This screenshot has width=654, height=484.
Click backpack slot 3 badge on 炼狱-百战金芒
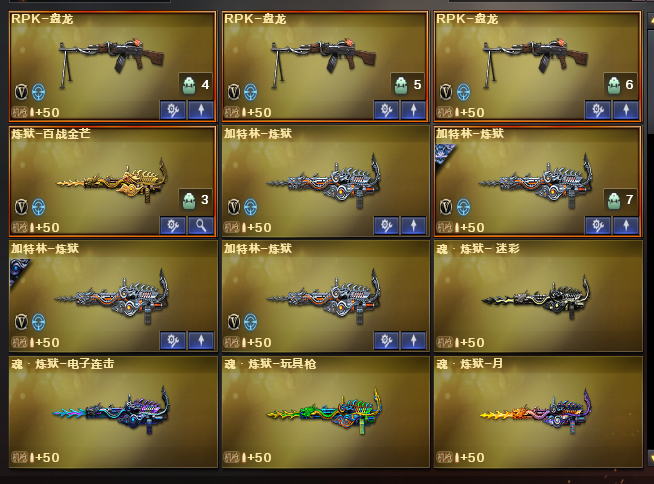point(196,200)
